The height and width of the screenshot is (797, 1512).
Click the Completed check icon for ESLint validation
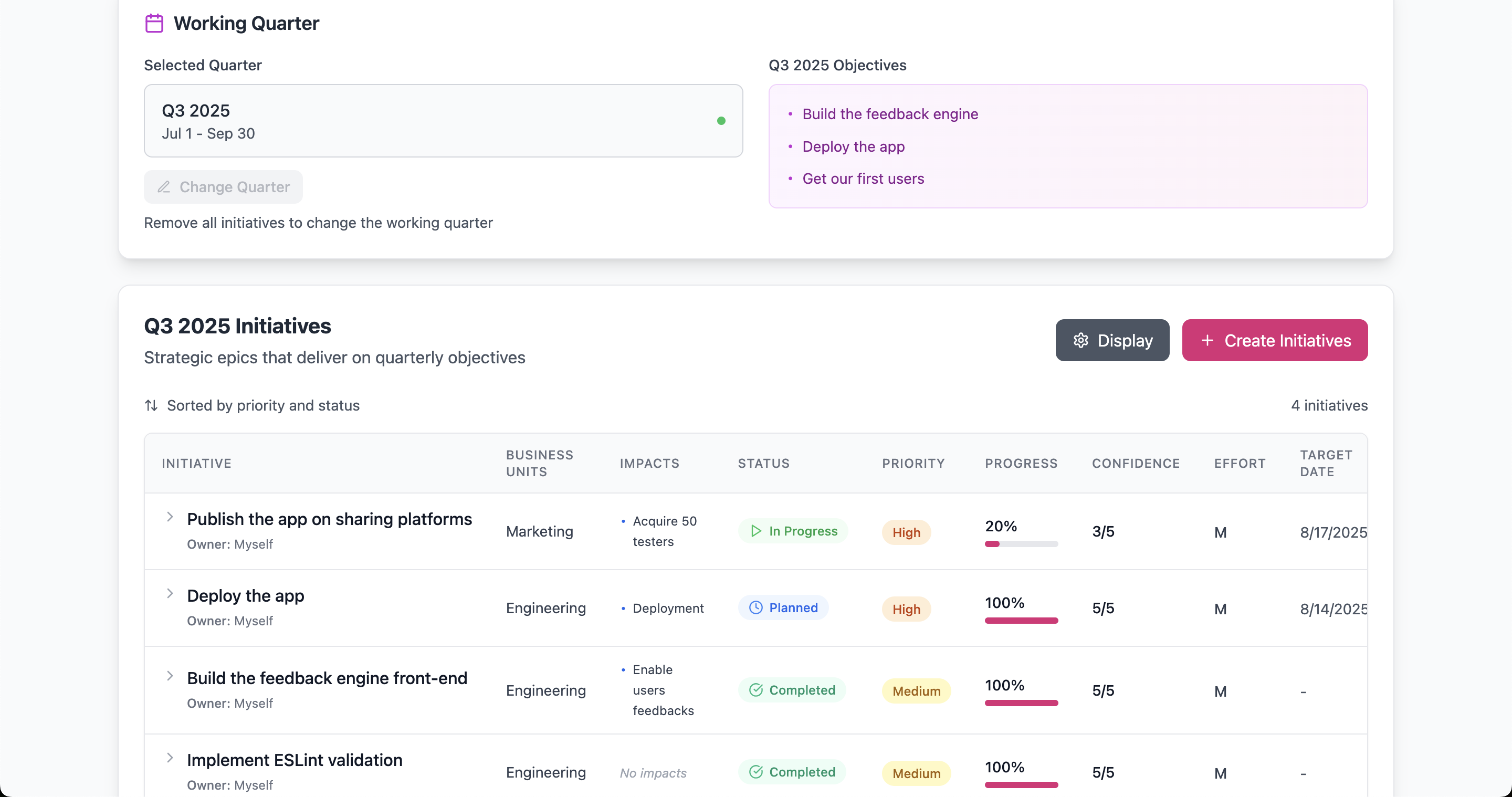tap(756, 772)
